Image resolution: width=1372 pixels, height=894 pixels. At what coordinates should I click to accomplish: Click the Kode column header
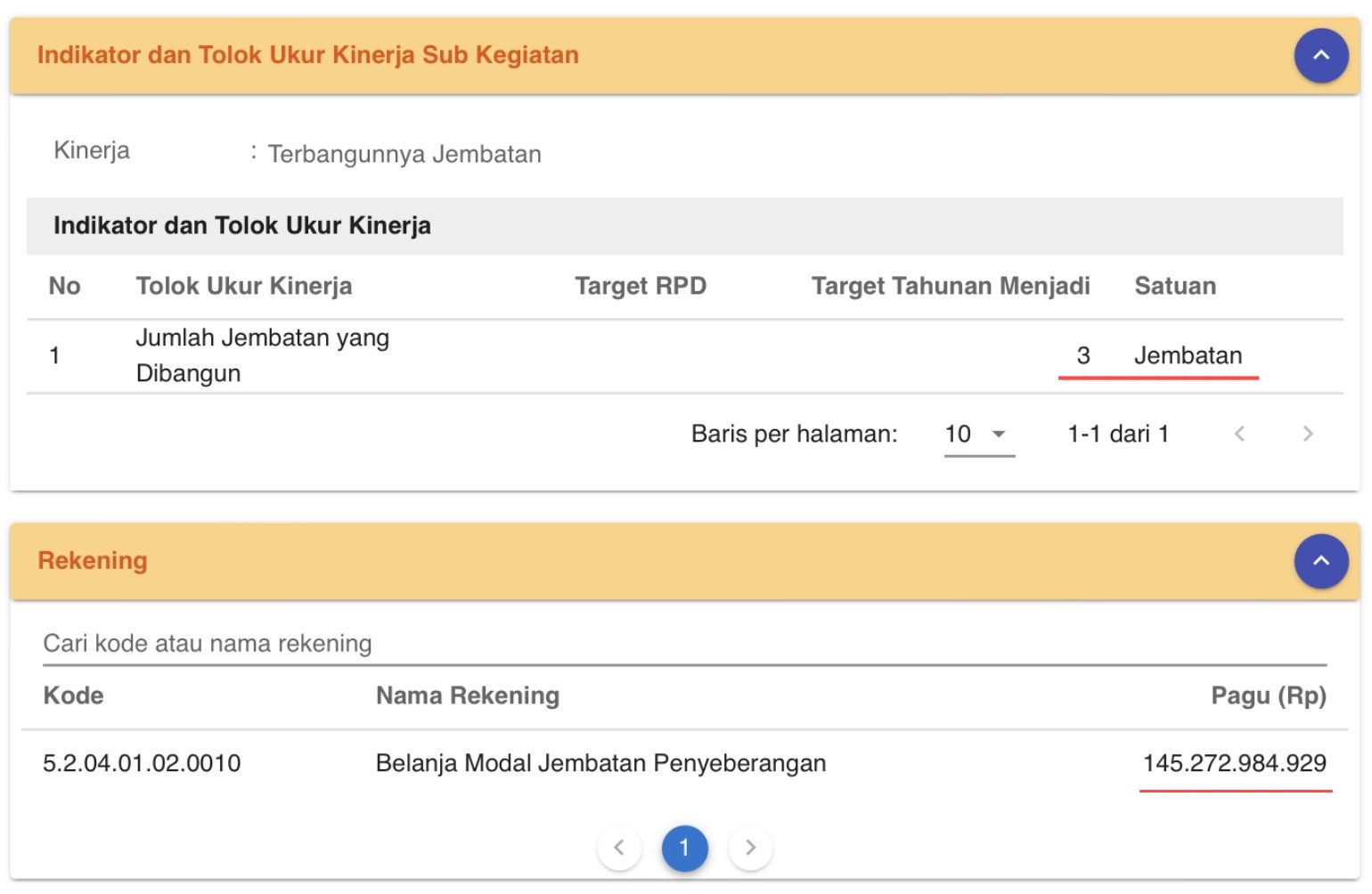[73, 695]
